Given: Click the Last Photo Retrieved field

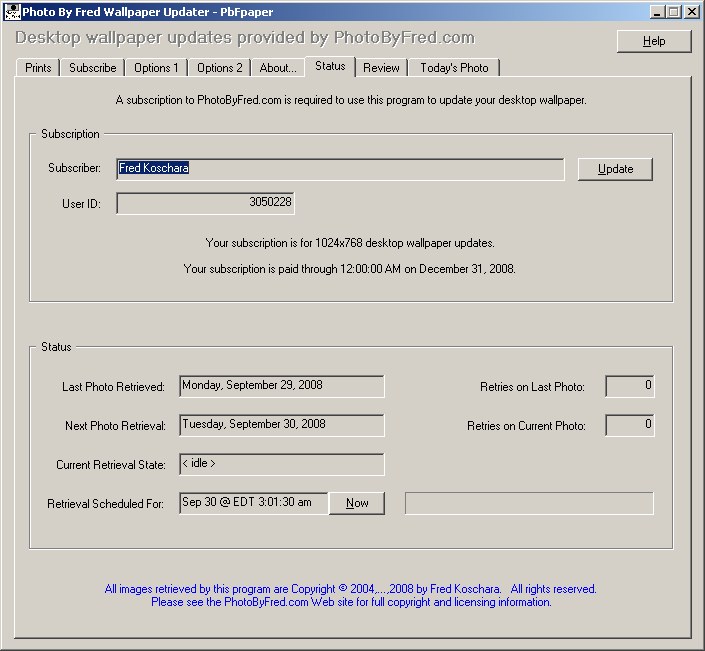Looking at the screenshot, I should 282,386.
